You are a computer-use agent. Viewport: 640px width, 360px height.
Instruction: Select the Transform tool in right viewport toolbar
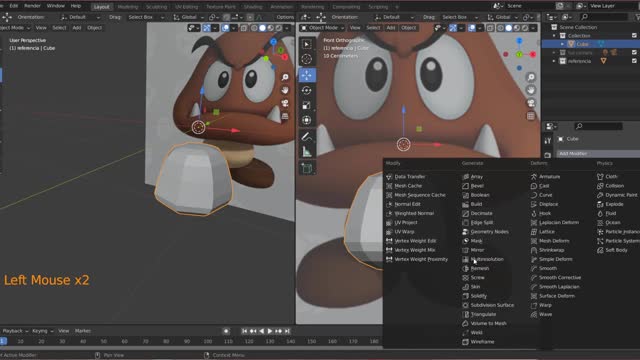point(307,120)
